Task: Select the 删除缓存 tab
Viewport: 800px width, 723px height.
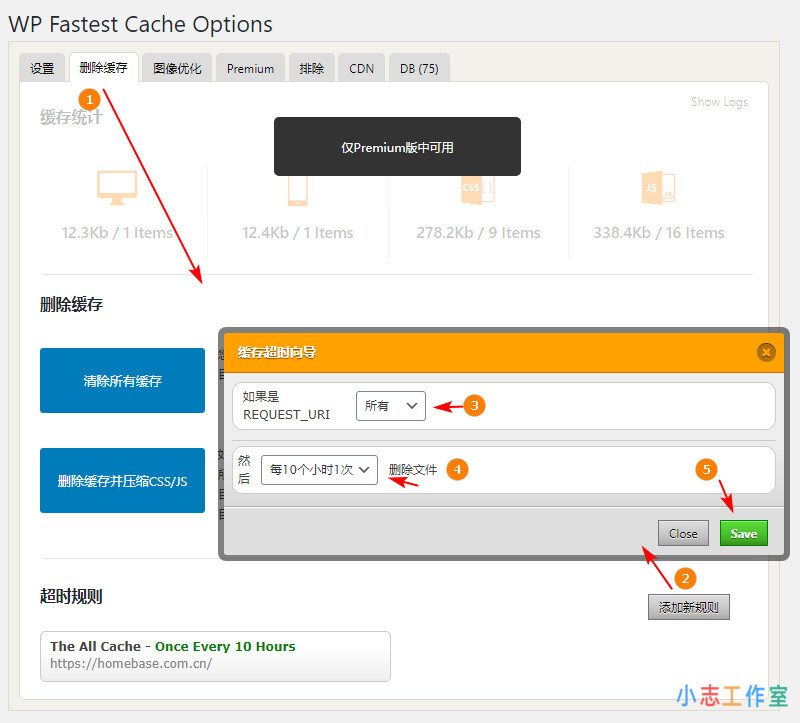Action: pos(104,68)
